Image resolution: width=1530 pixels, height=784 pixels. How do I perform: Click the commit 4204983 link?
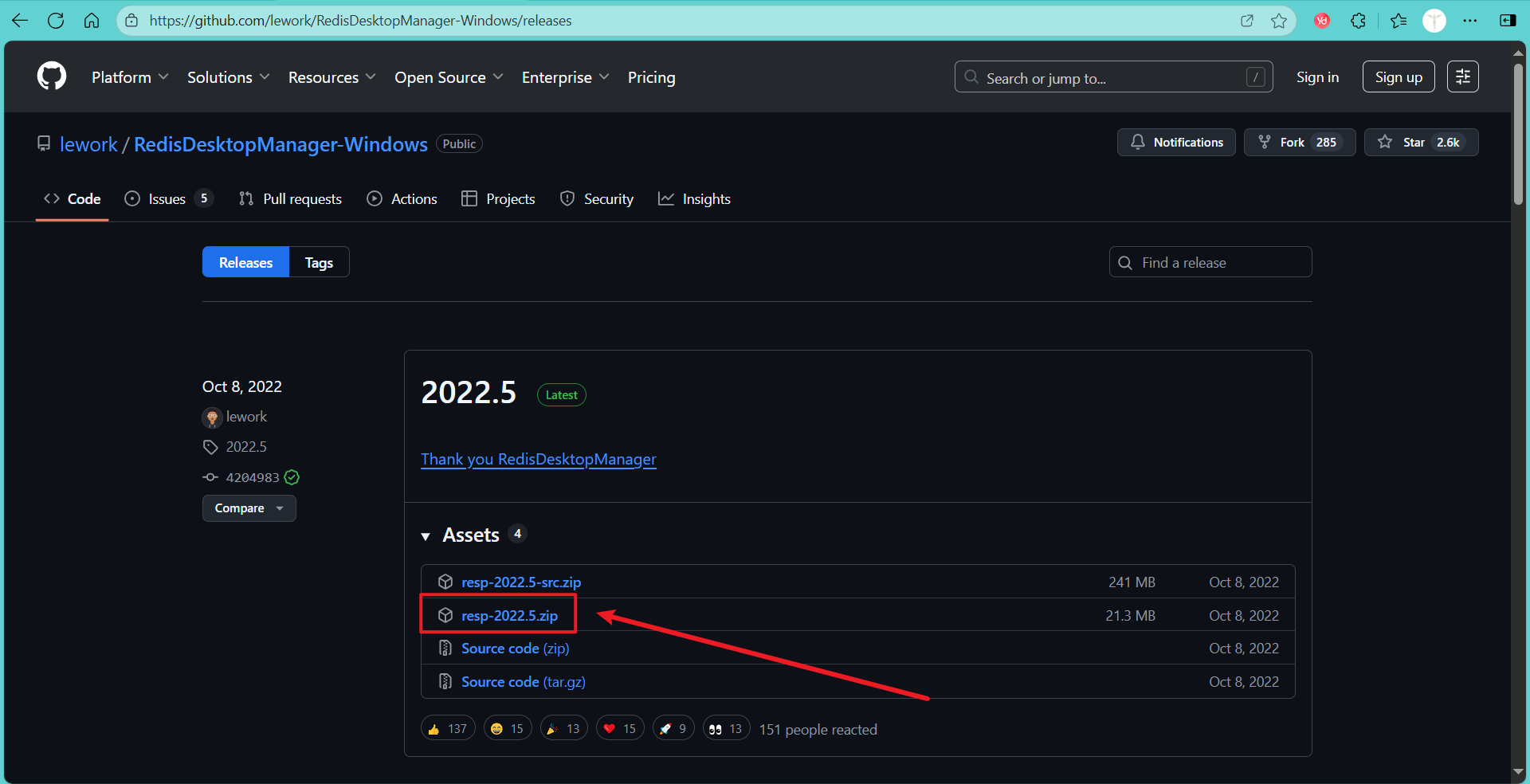point(253,477)
